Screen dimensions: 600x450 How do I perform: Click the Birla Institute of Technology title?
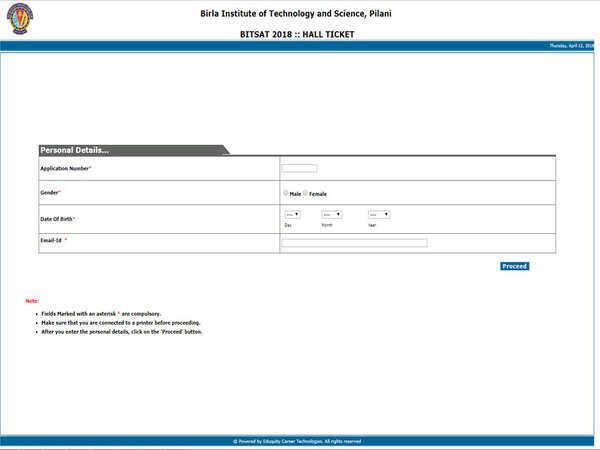[299, 14]
